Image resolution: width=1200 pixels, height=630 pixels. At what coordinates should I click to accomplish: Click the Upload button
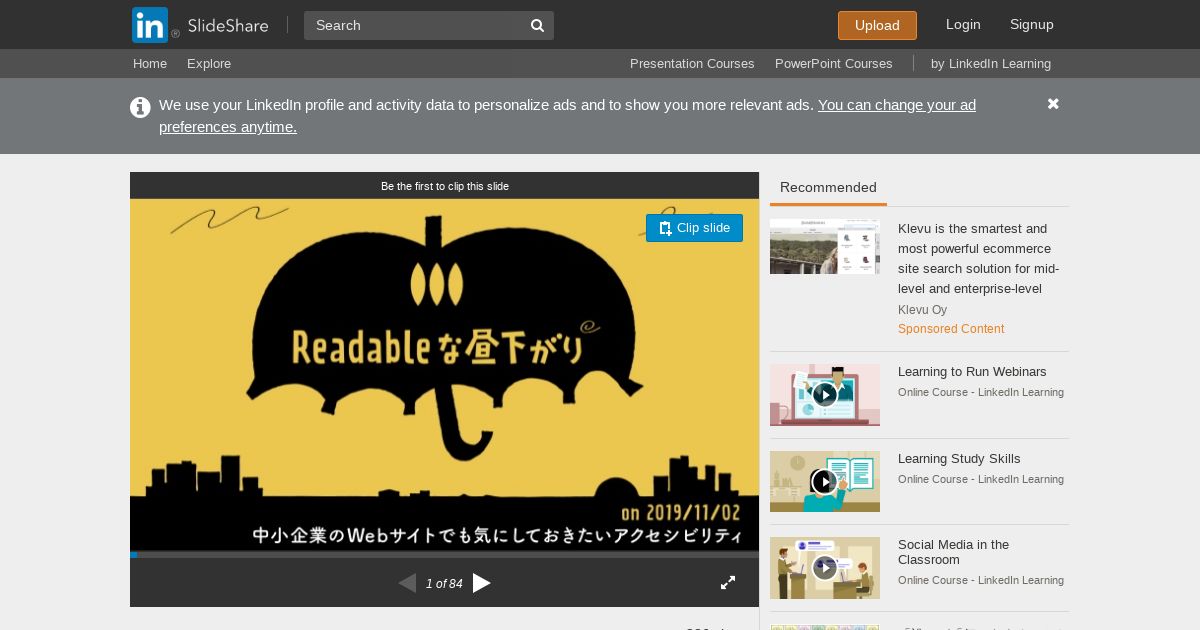click(x=877, y=25)
